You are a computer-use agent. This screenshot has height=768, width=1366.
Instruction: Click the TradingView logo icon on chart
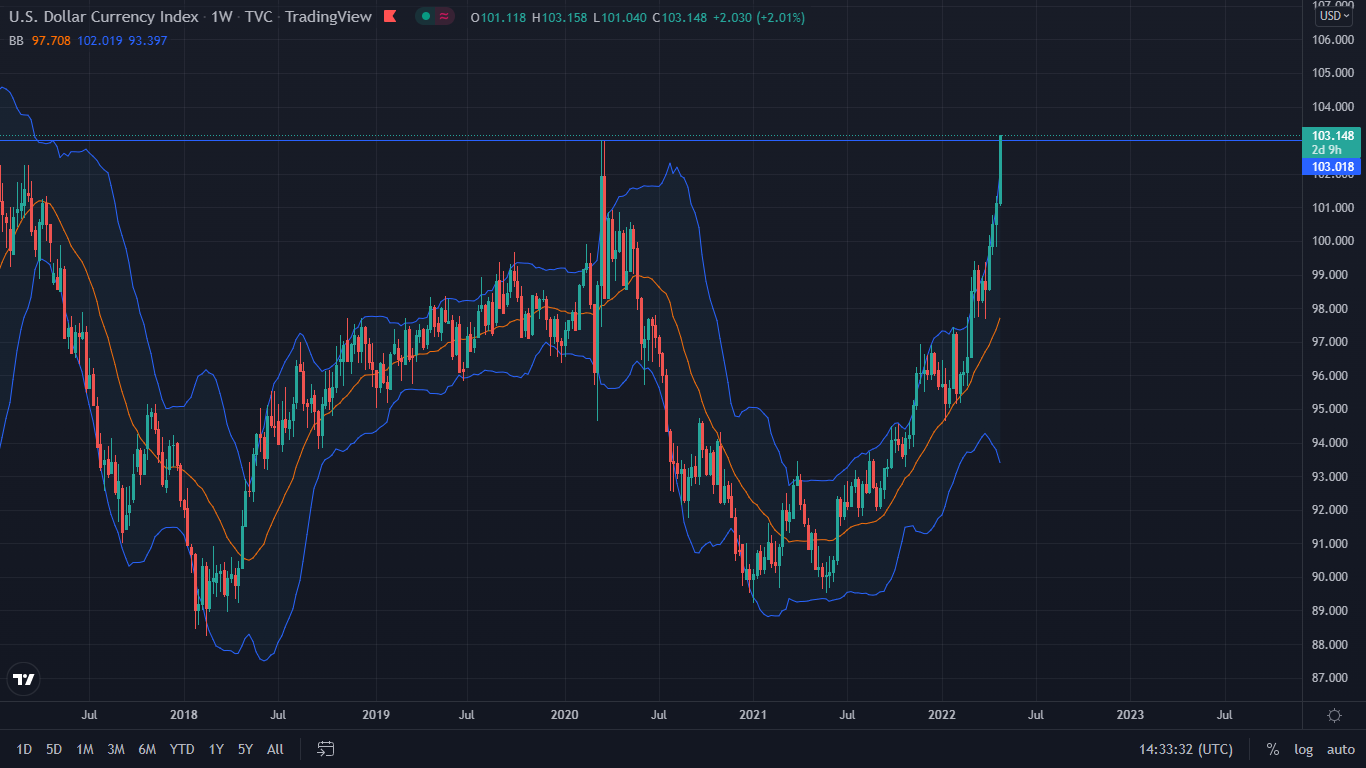[23, 679]
